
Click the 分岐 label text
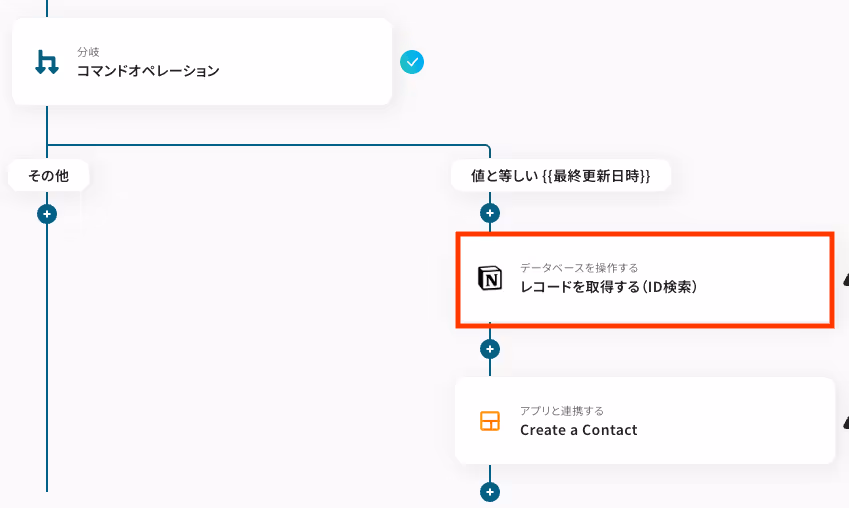88,52
